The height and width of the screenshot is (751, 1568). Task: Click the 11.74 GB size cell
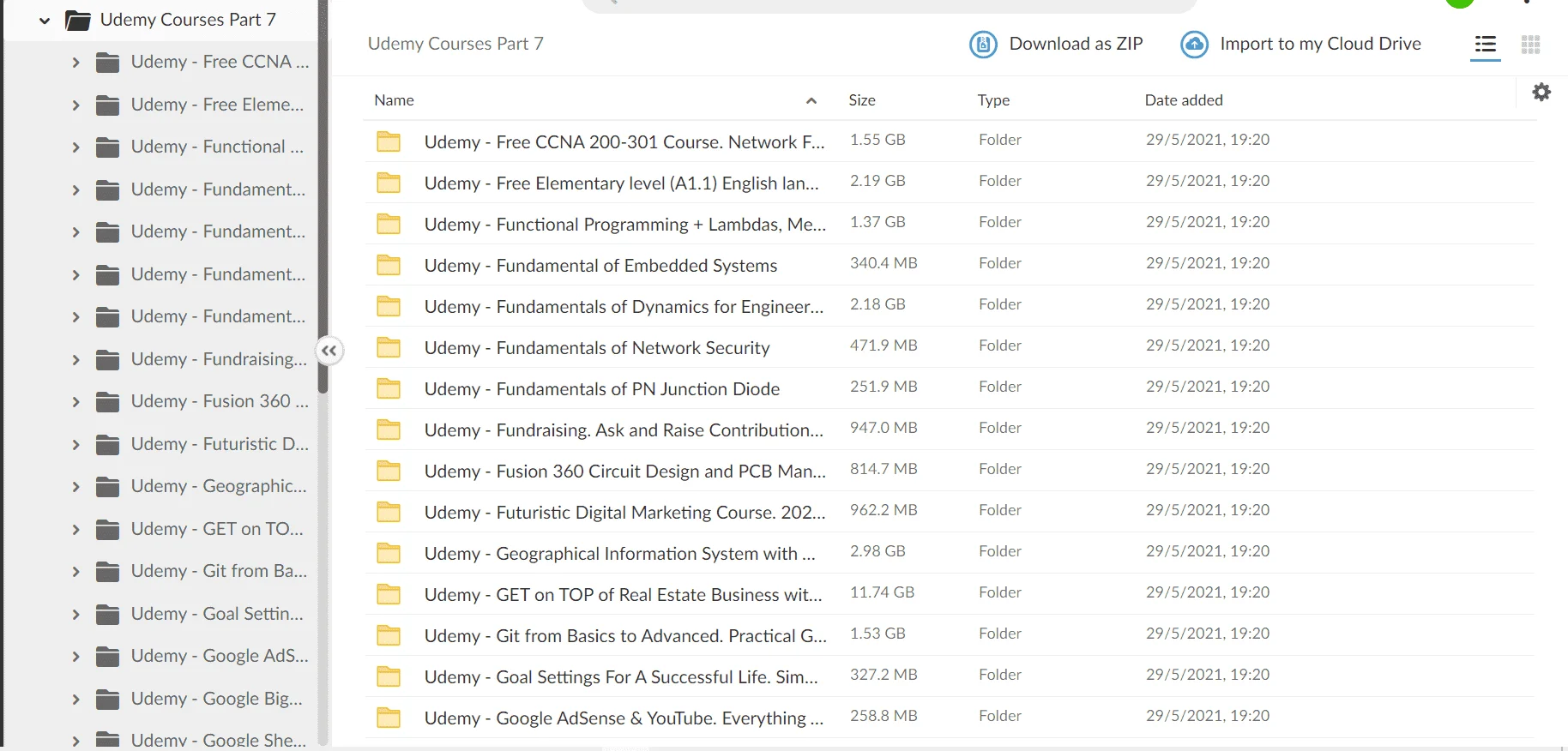click(x=882, y=592)
